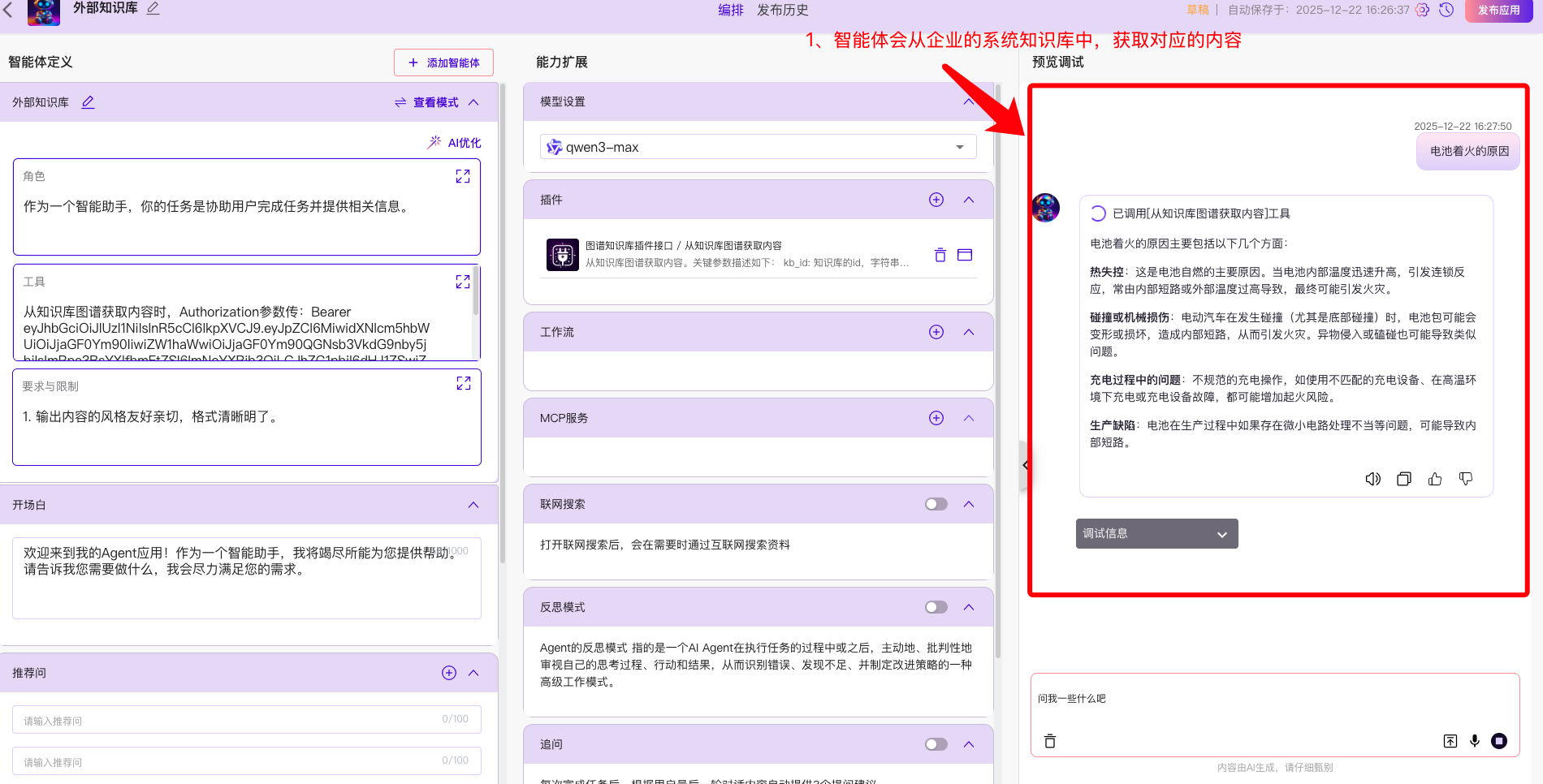This screenshot has height=784, width=1543.
Task: Turn on the 反思模式 switch
Action: coord(936,607)
